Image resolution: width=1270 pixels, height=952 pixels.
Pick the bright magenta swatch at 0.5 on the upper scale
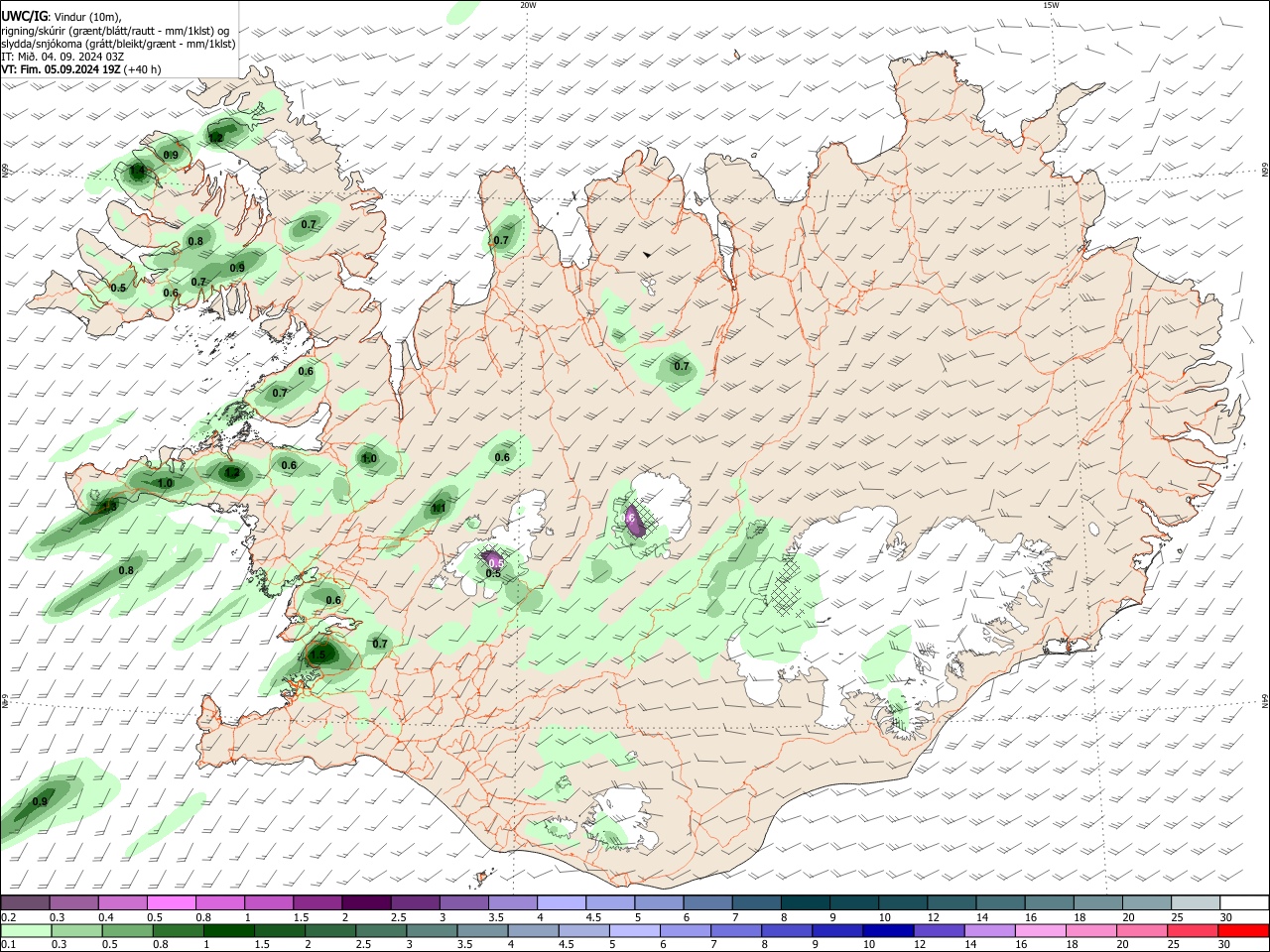172,902
